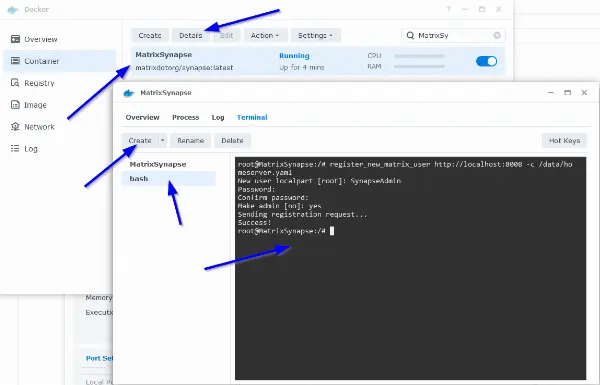600x385 pixels.
Task: Focus the container search field
Action: 453,35
